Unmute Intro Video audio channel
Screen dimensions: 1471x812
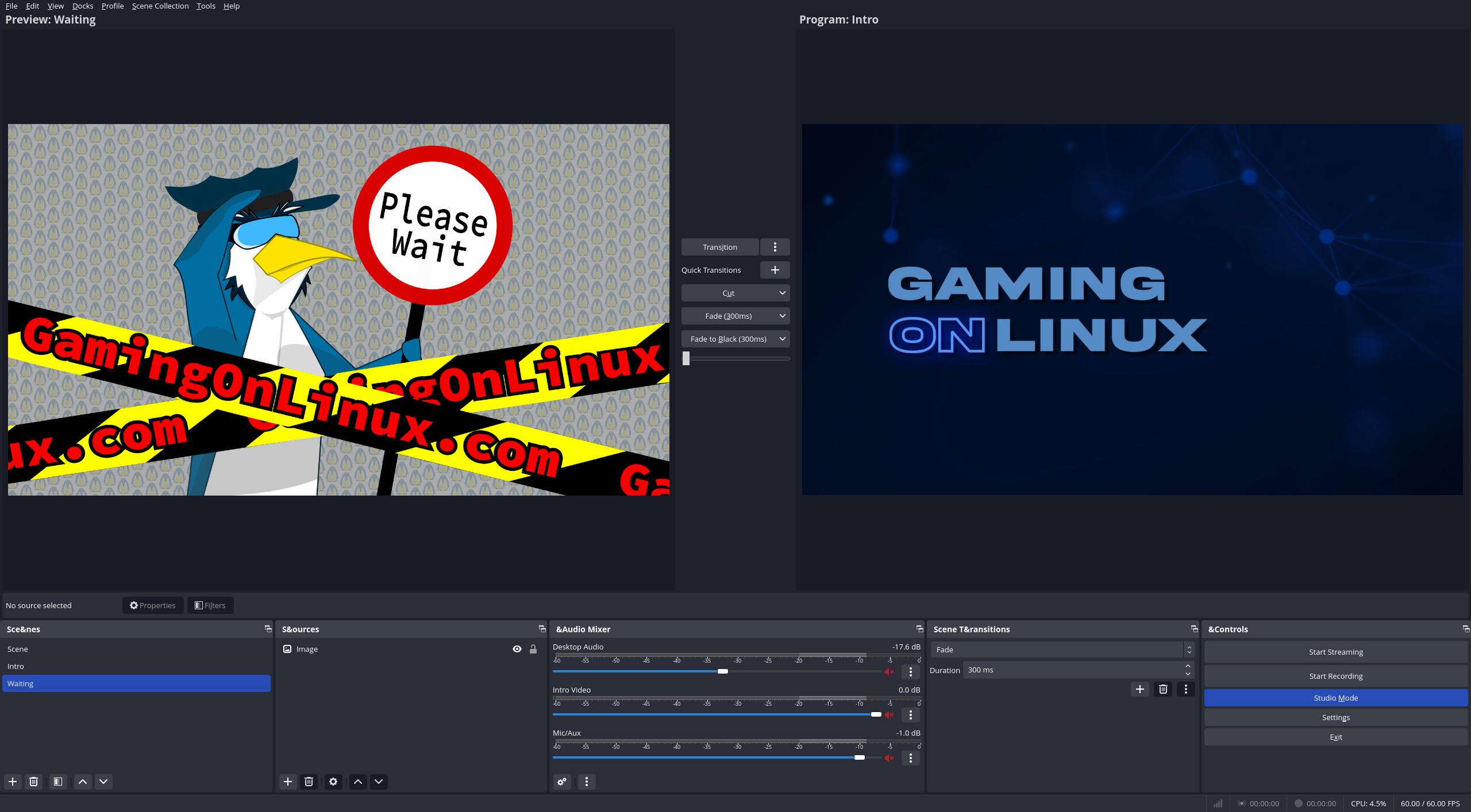[x=889, y=715]
